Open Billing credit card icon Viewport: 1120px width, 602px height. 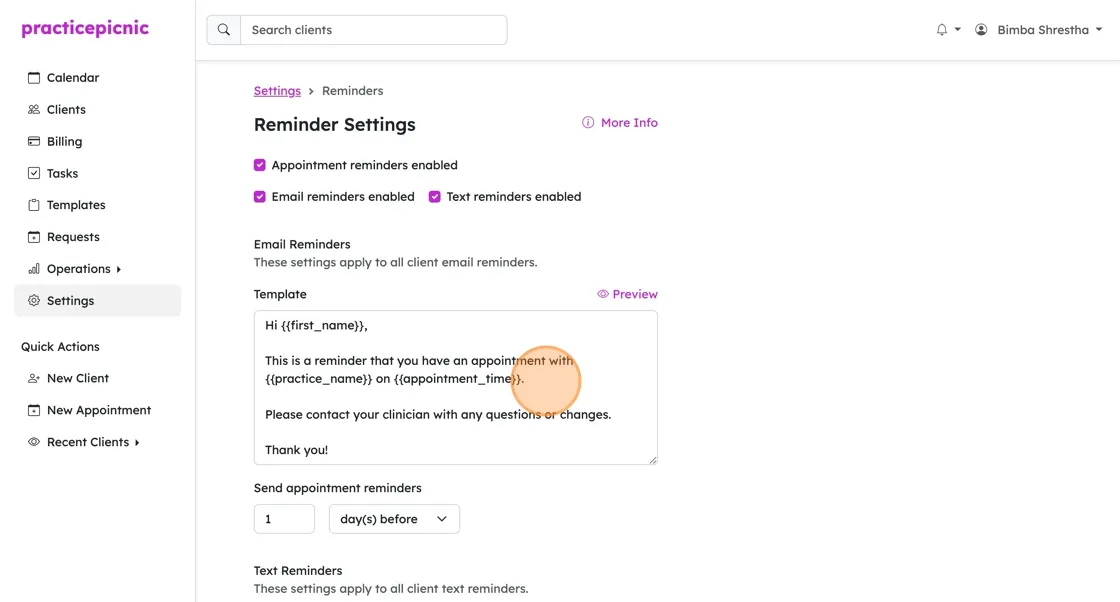34,141
